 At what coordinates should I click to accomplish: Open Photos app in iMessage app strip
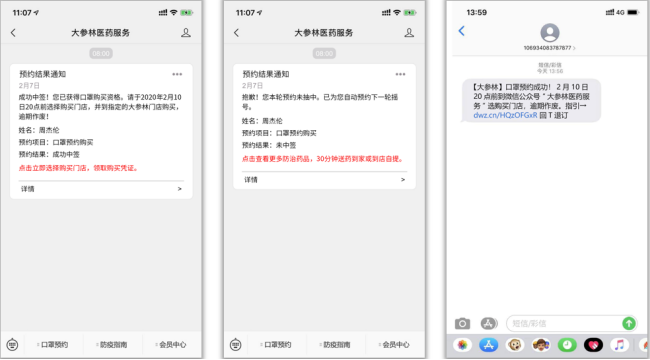(463, 345)
